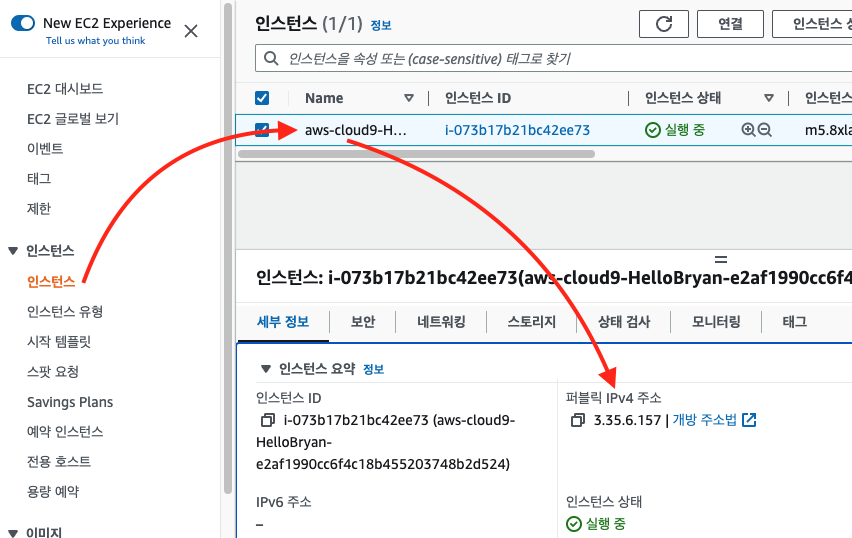
Task: Open 스팟 요청 in the sidebar
Action: pos(53,372)
